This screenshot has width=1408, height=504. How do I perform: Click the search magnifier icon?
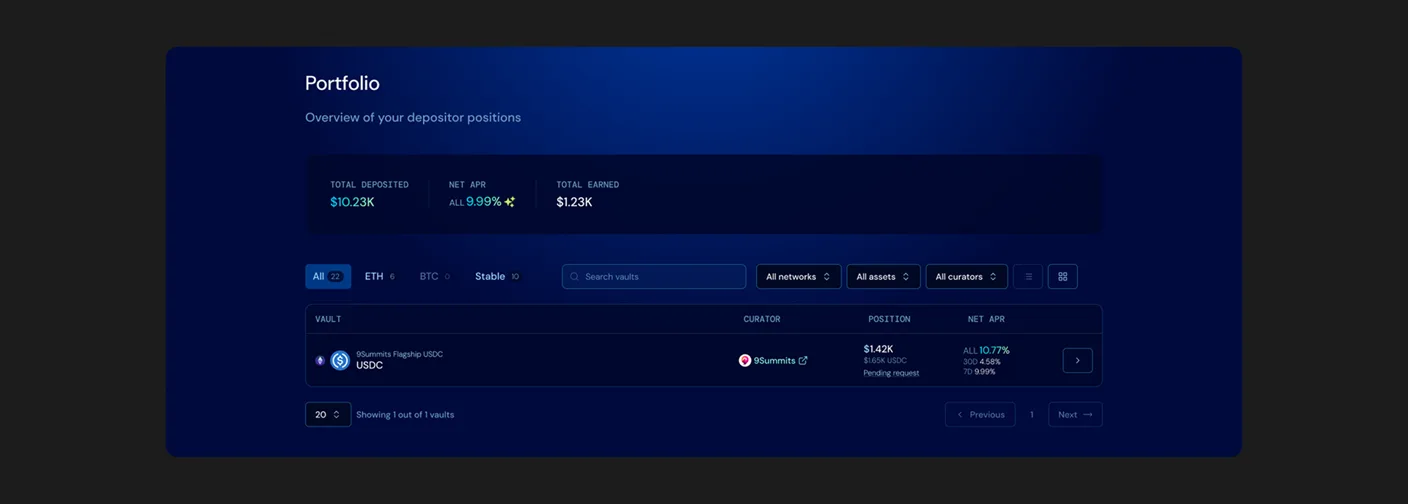coord(574,277)
